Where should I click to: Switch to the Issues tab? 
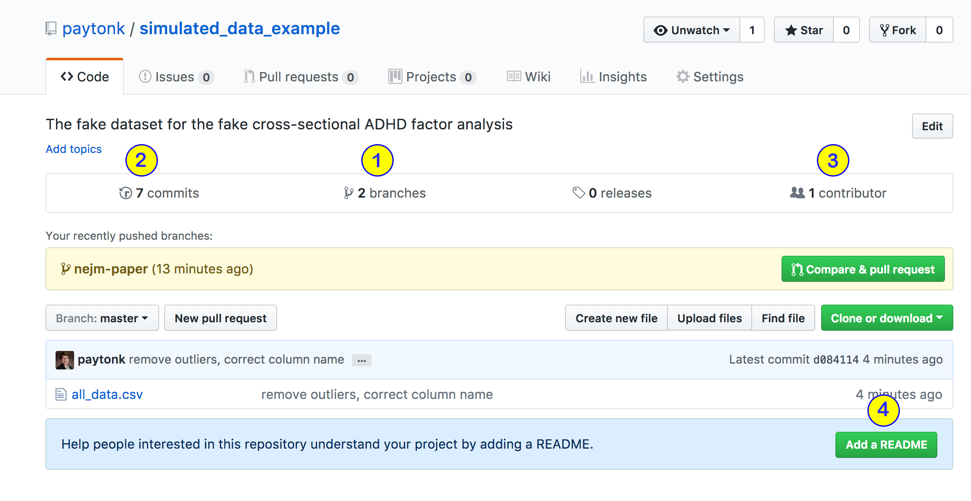[x=176, y=77]
